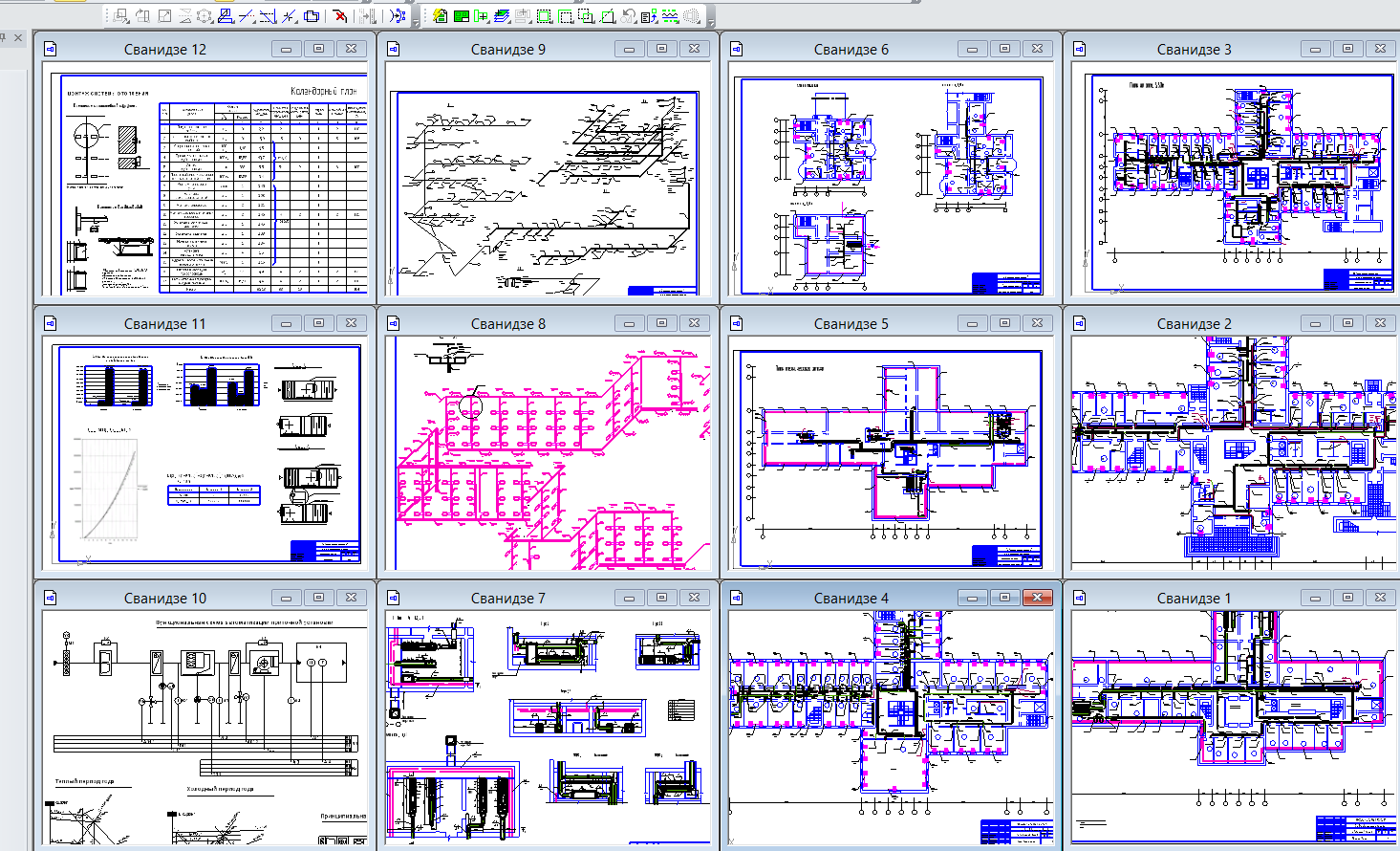Open document icon menu of Сванидзе 11

point(51,323)
